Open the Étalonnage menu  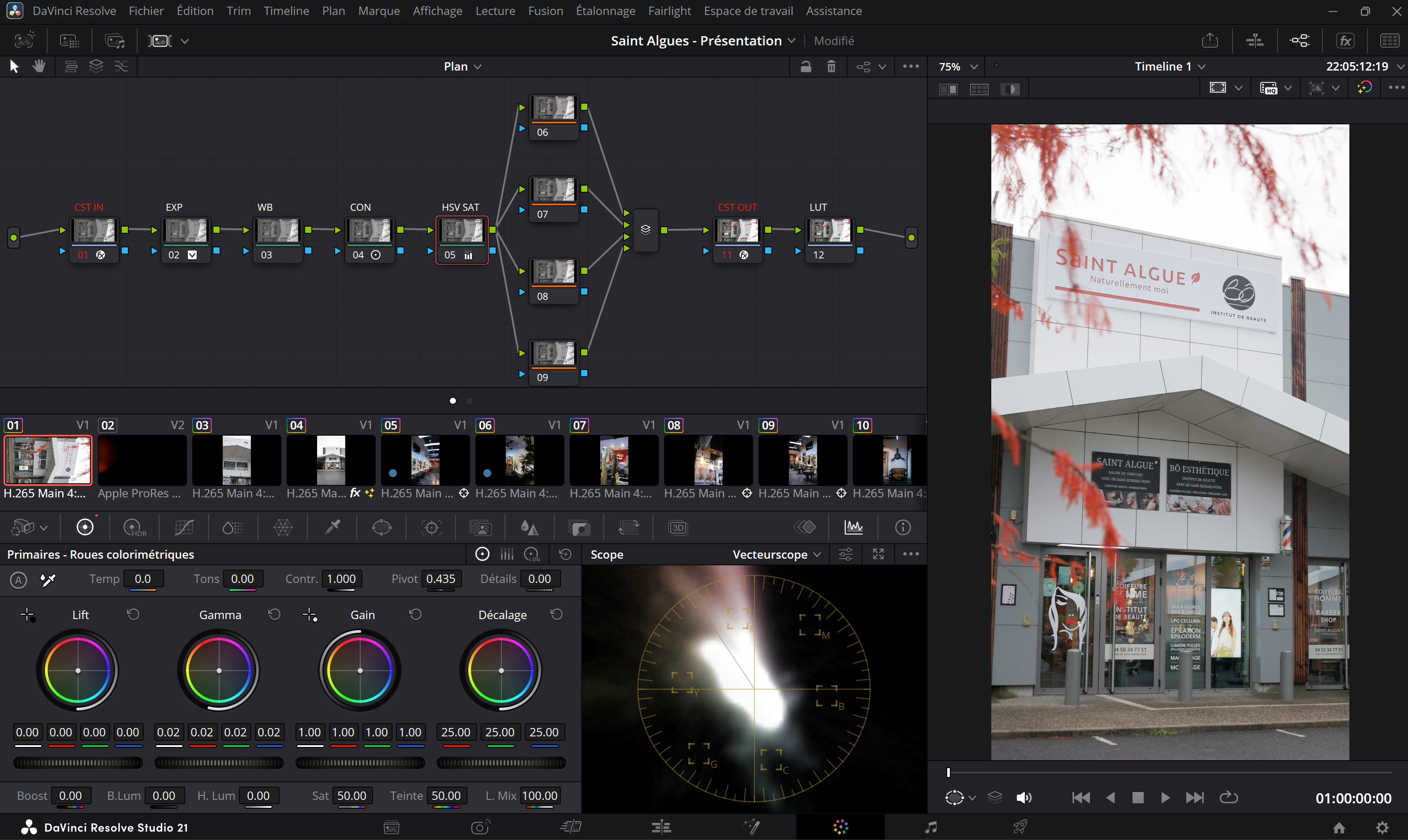(x=605, y=11)
